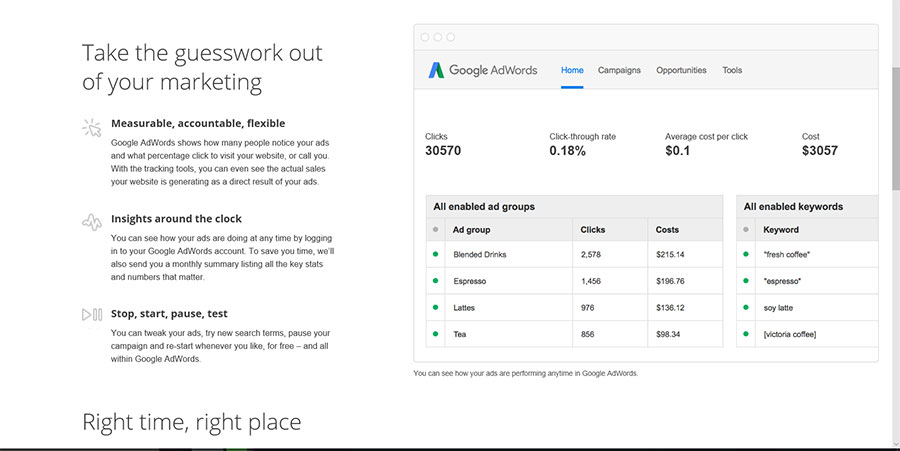Click the $196.76 cost value
This screenshot has height=451, width=900.
pyautogui.click(x=670, y=281)
